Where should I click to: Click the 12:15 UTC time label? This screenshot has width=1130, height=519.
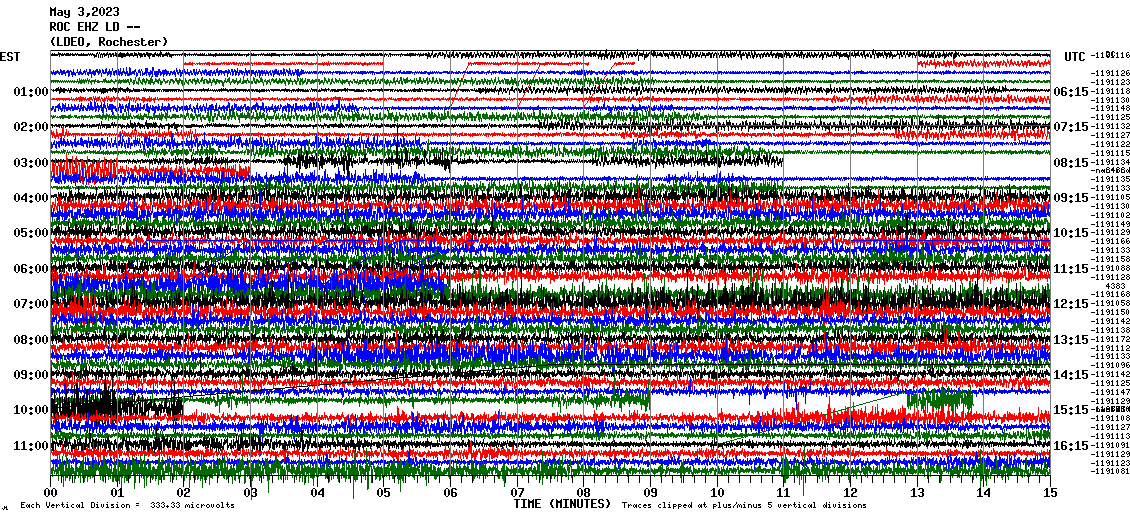click(x=1070, y=304)
